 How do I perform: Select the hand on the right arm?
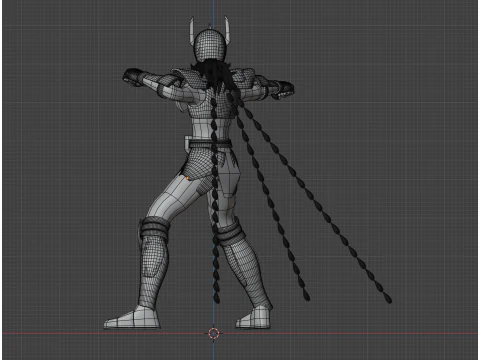283,91
